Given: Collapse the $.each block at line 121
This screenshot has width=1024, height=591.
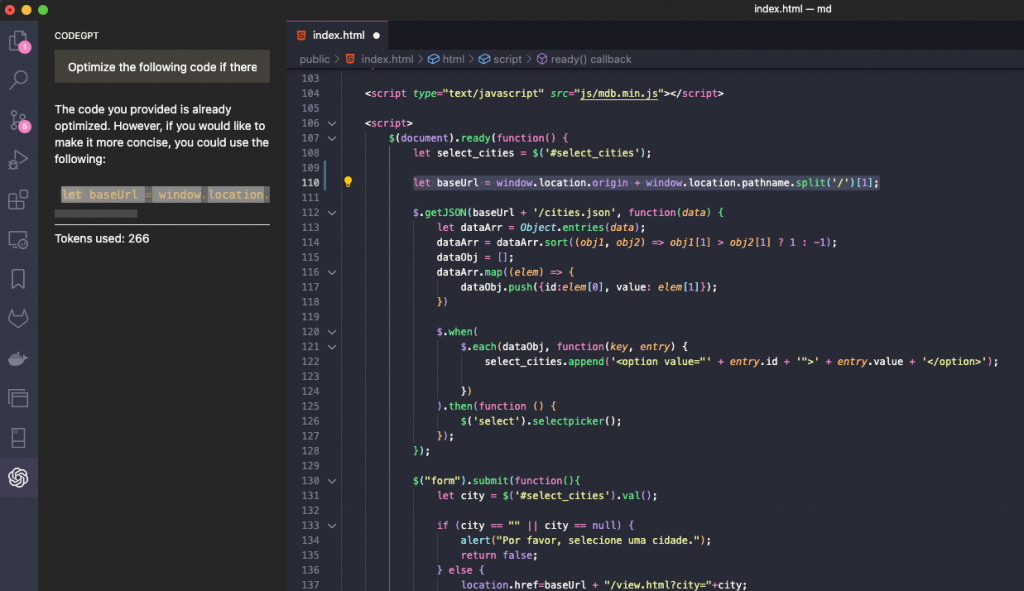Looking at the screenshot, I should click(332, 347).
